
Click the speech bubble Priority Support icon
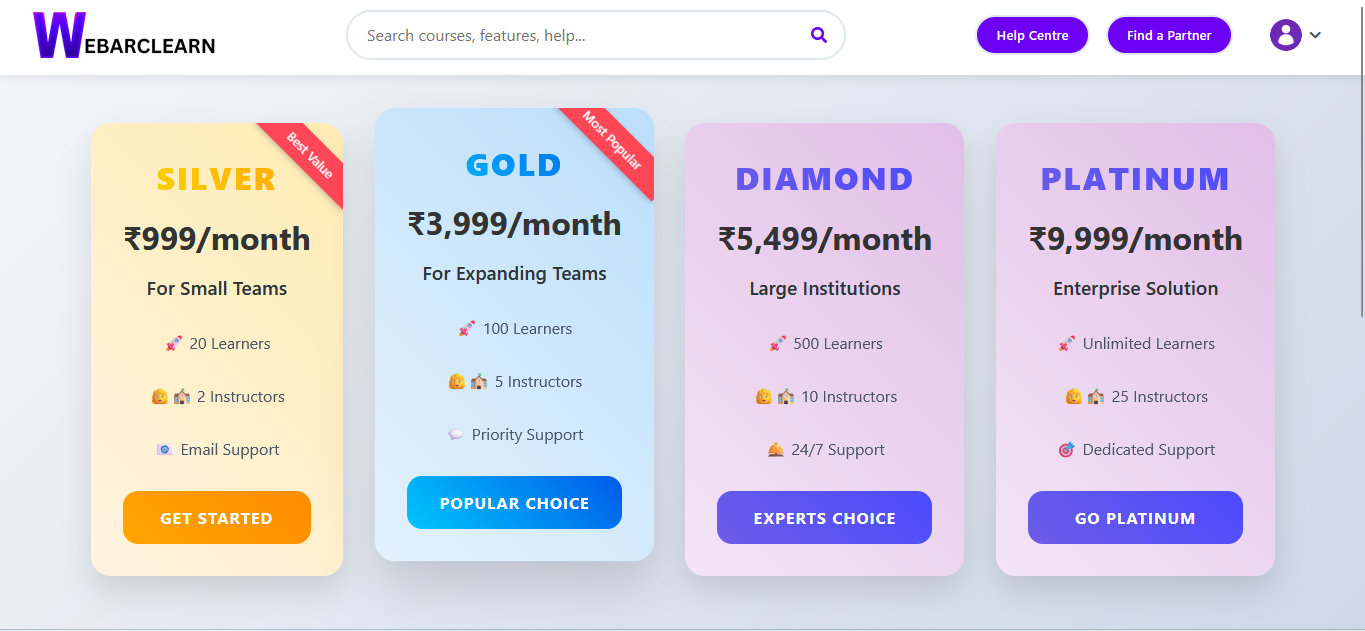coord(456,435)
